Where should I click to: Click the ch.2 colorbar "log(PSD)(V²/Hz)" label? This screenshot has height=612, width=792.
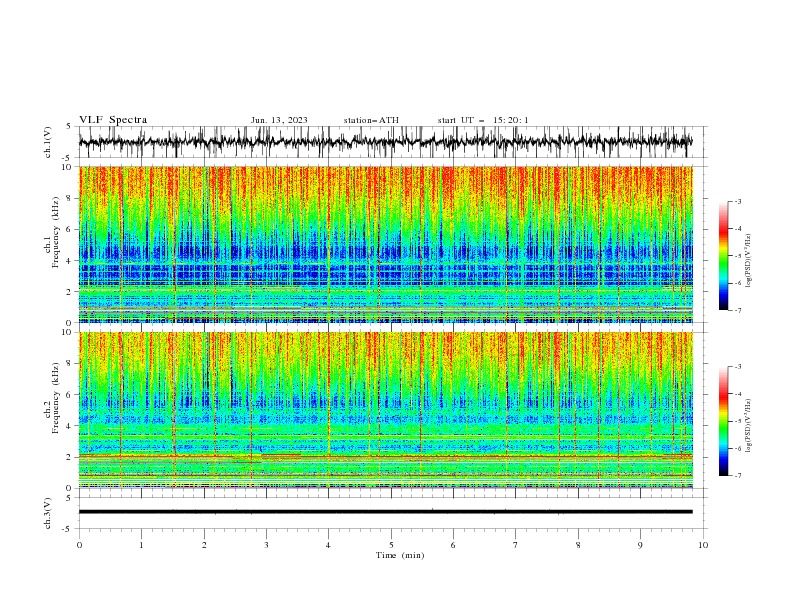[x=749, y=425]
